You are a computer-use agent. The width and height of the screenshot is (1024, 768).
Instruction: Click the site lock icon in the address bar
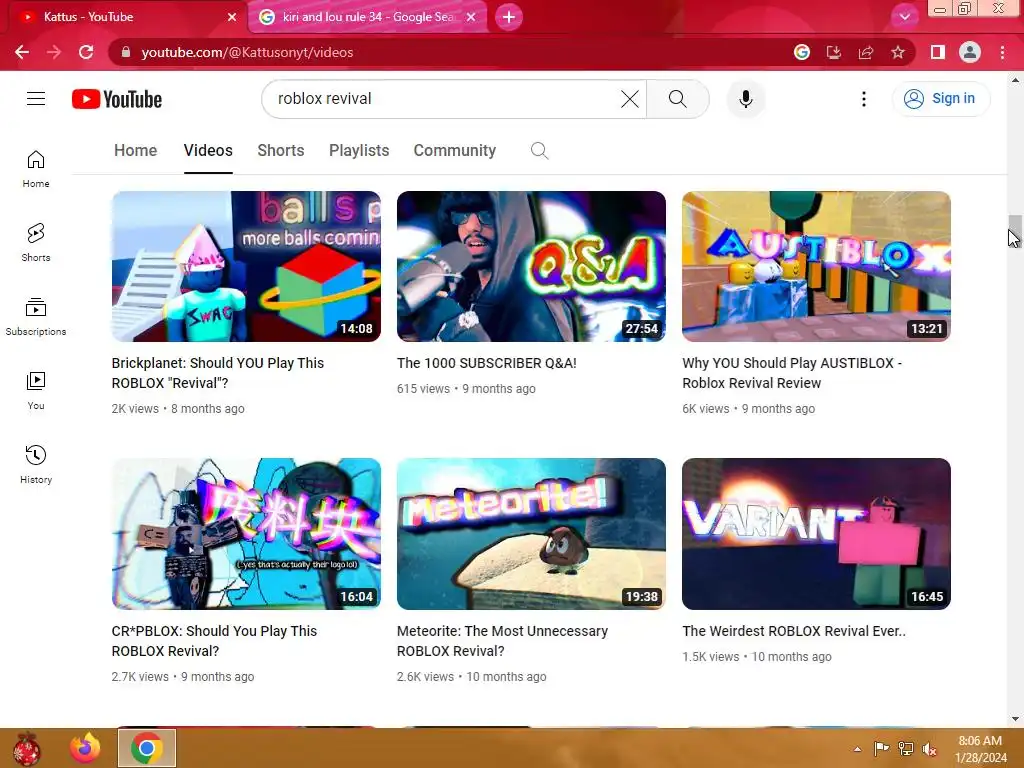126,52
